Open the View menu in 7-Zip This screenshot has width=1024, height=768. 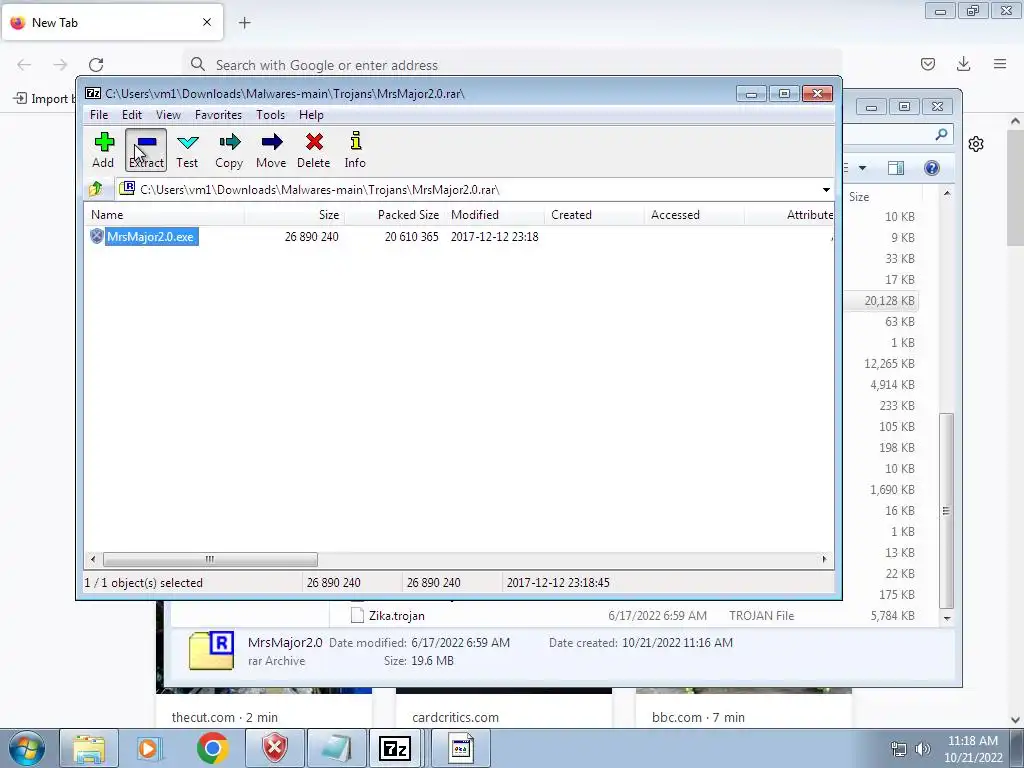click(168, 115)
